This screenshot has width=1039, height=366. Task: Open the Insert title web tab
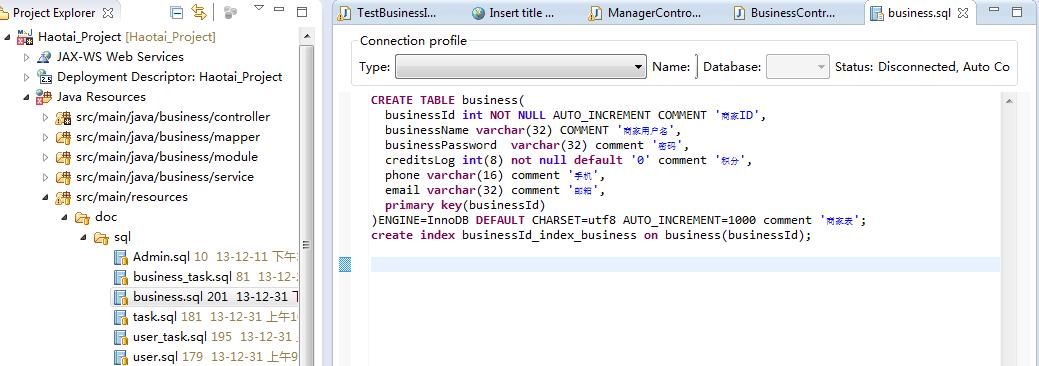coord(514,13)
